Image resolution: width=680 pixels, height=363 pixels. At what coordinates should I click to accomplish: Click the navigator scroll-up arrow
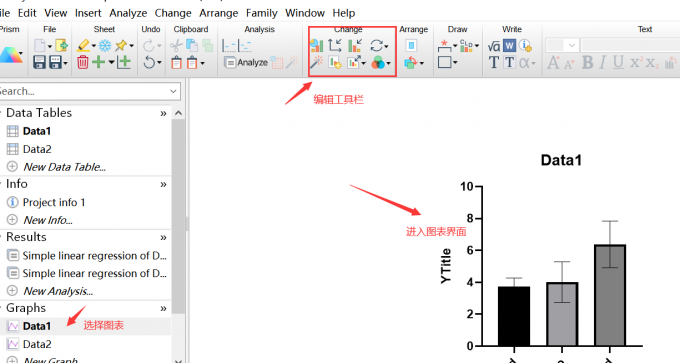coord(178,113)
